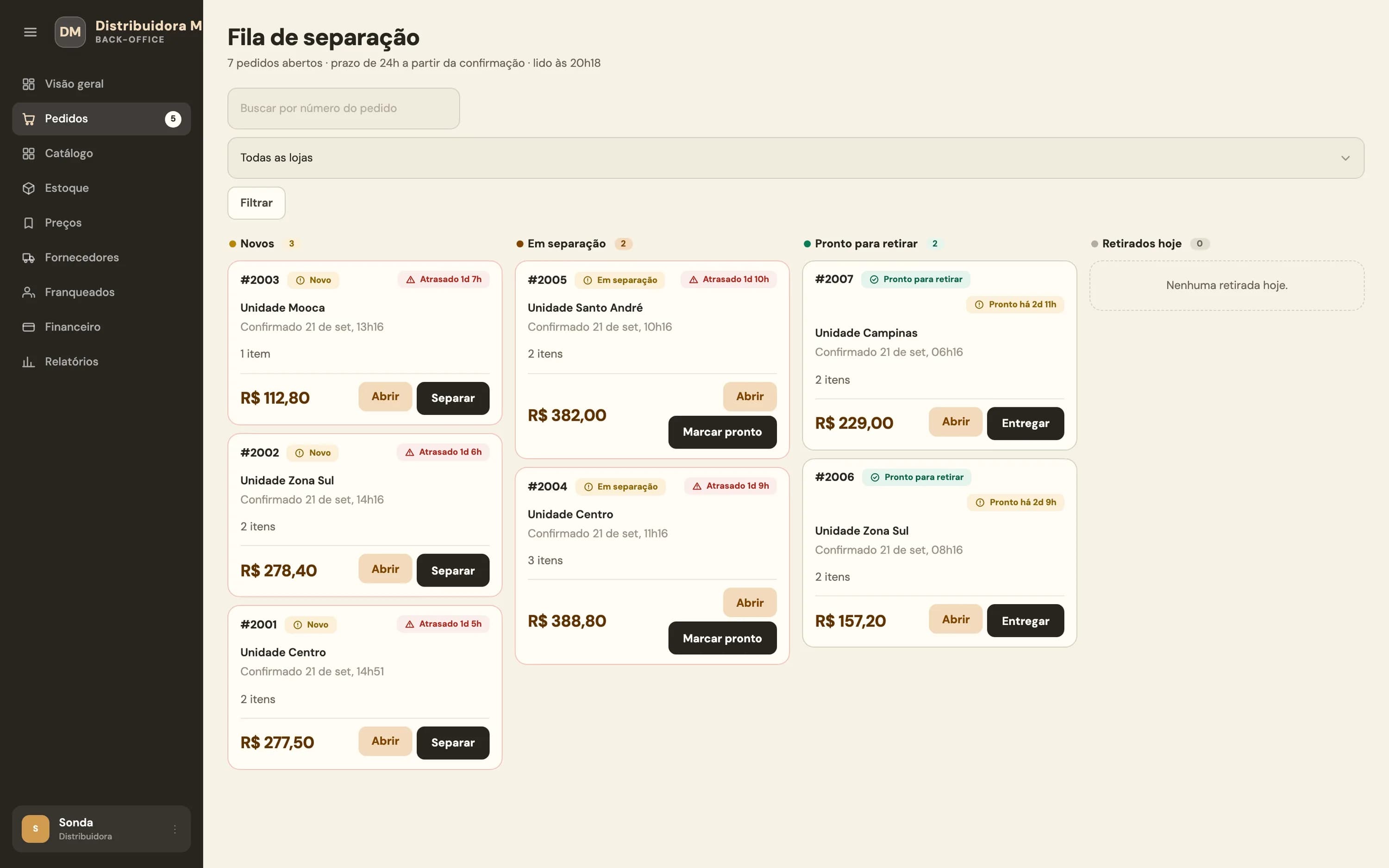Click Separar on order #2002
1389x868 pixels.
(453, 571)
